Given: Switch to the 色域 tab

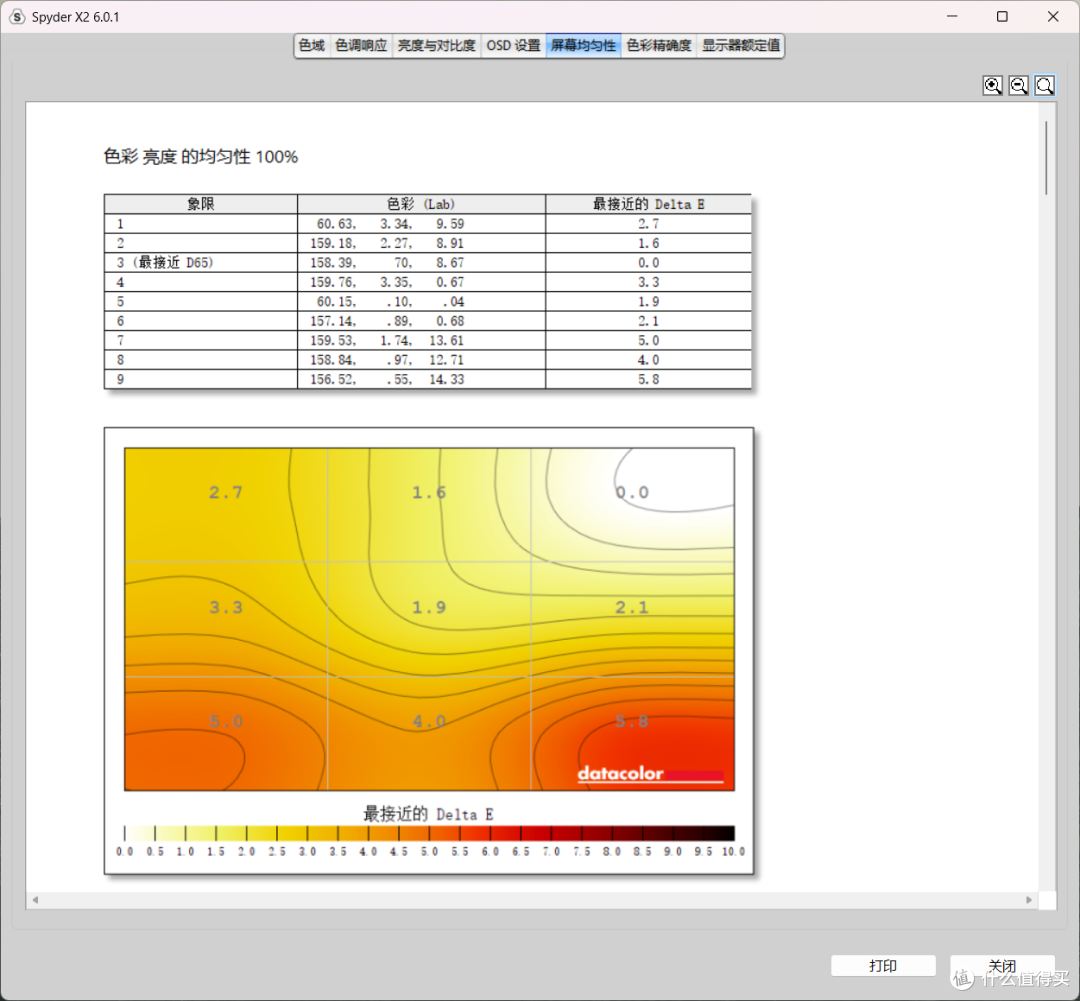Looking at the screenshot, I should pos(312,45).
